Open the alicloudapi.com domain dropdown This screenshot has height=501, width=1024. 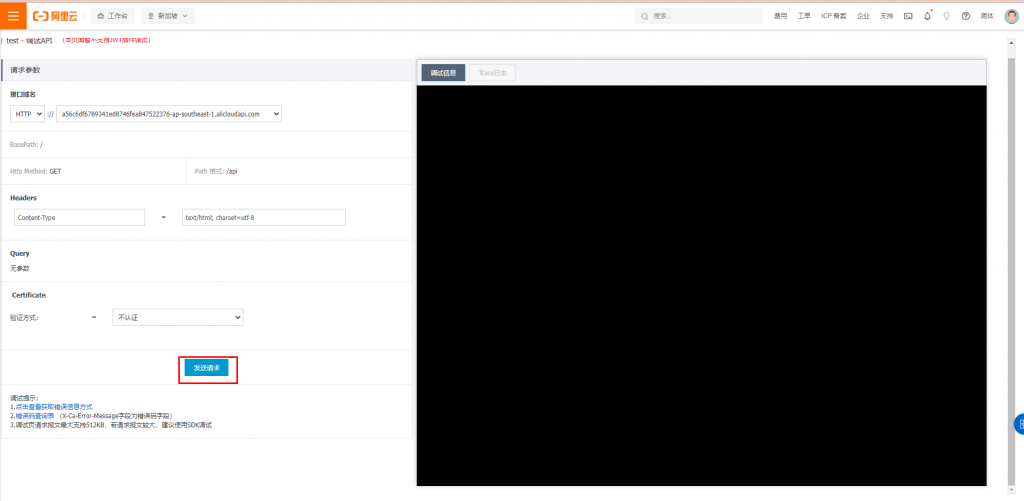click(169, 114)
